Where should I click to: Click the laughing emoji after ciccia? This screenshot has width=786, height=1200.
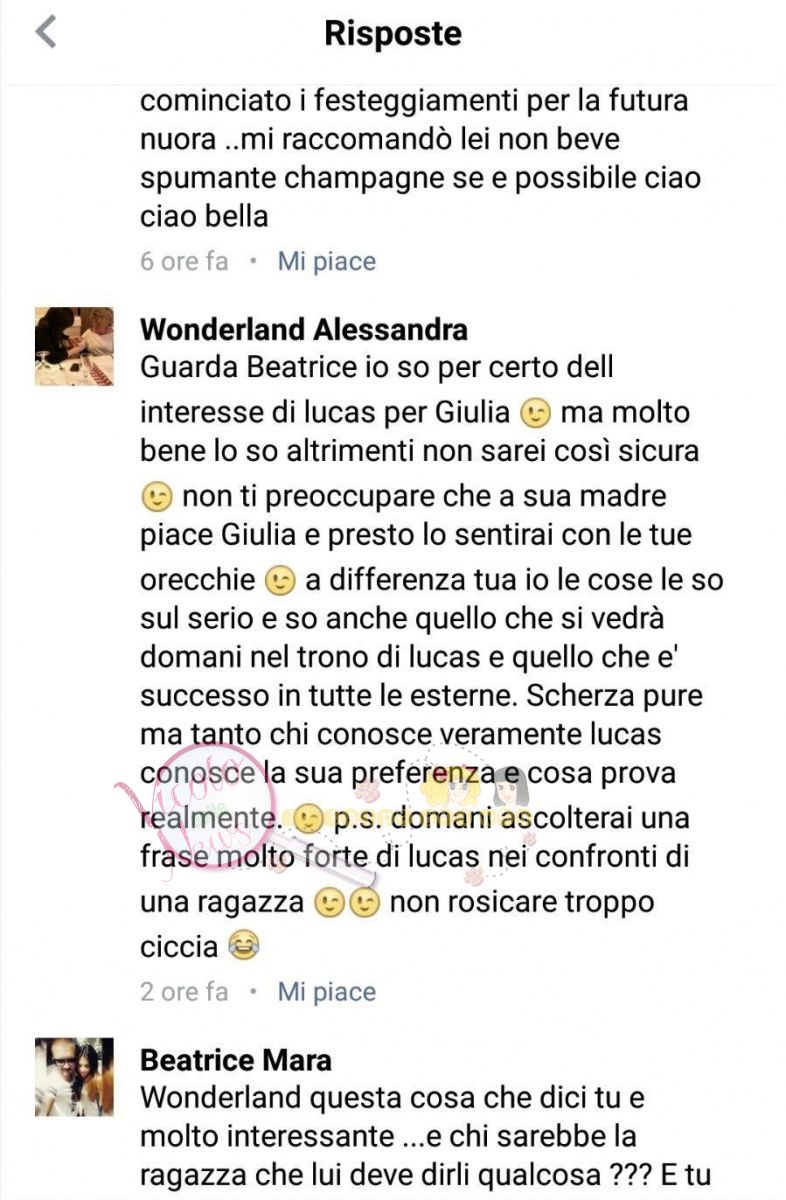tap(244, 945)
